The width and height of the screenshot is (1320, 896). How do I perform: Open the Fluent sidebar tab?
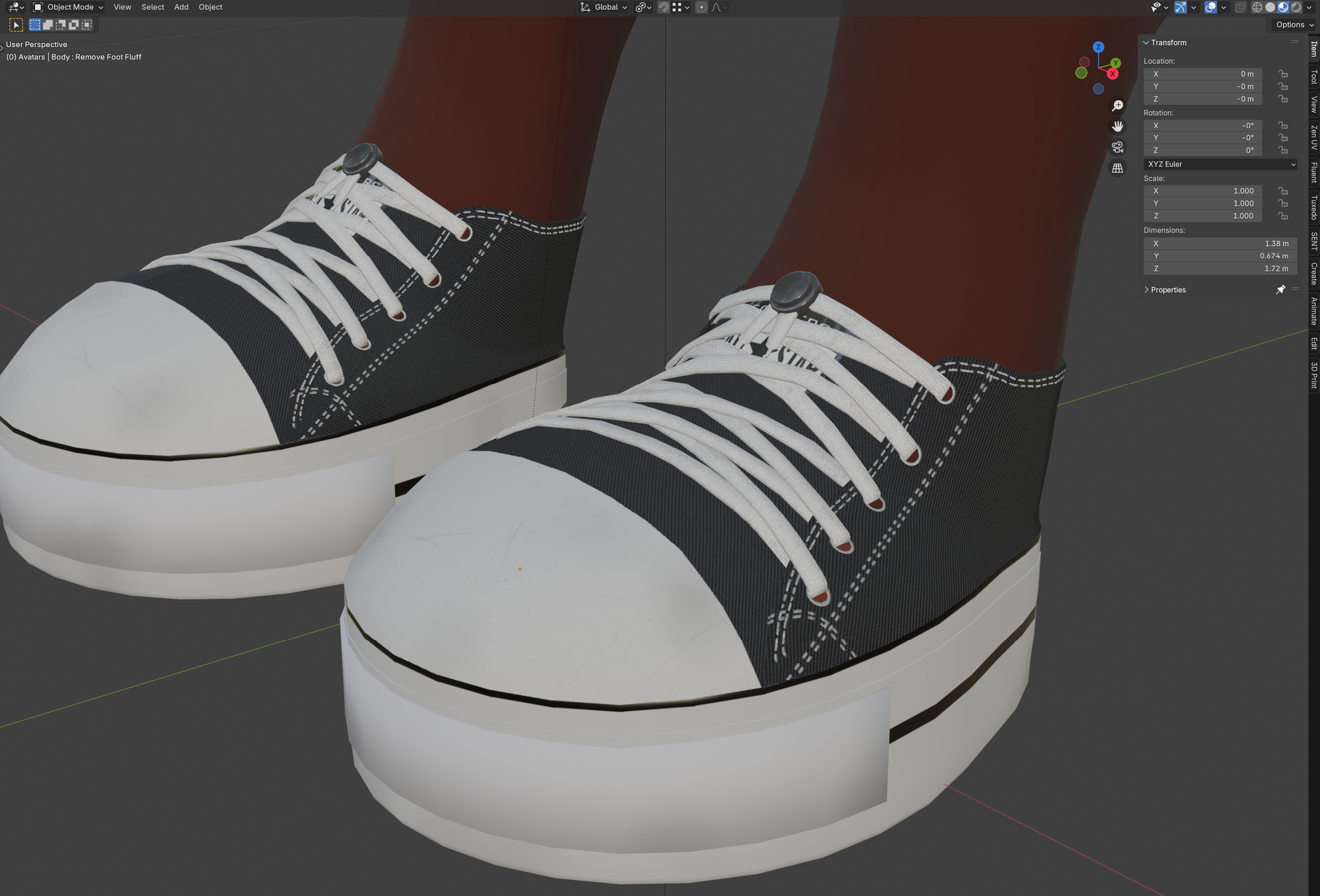point(1314,172)
